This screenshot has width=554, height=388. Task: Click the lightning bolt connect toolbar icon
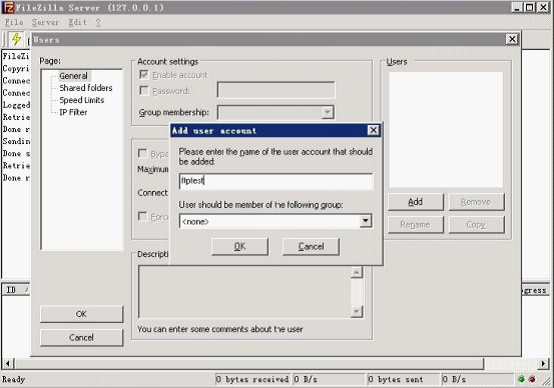coord(16,39)
